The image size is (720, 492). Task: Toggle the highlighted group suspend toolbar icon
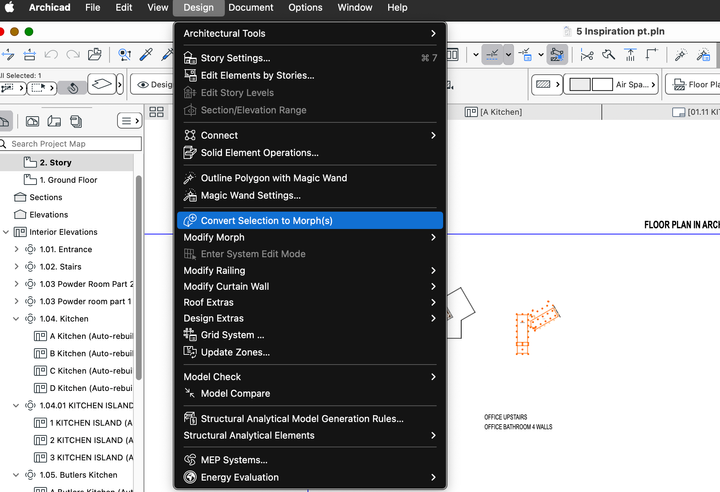tap(557, 55)
